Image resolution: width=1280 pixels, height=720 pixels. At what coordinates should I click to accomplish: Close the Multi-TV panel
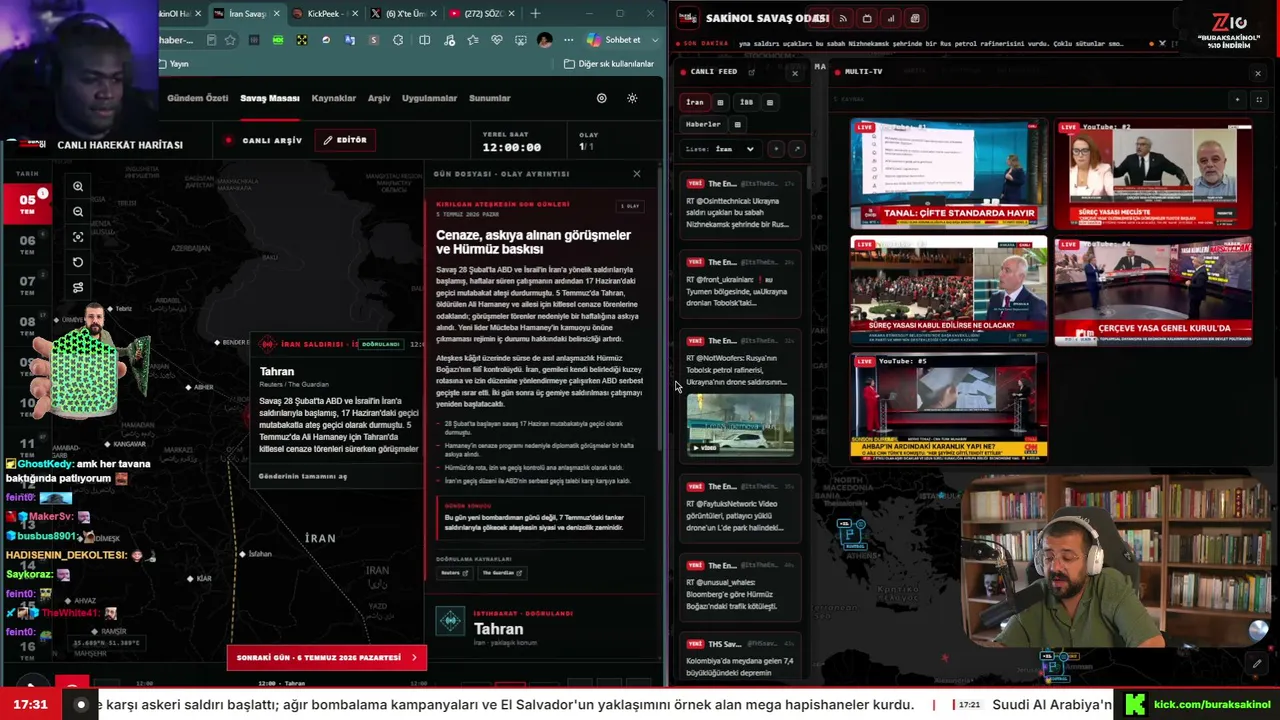click(1258, 73)
